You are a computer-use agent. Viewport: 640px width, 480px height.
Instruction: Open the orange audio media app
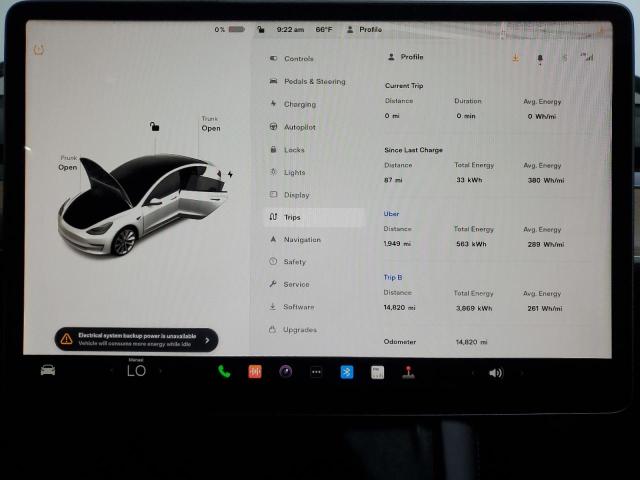tap(255, 372)
